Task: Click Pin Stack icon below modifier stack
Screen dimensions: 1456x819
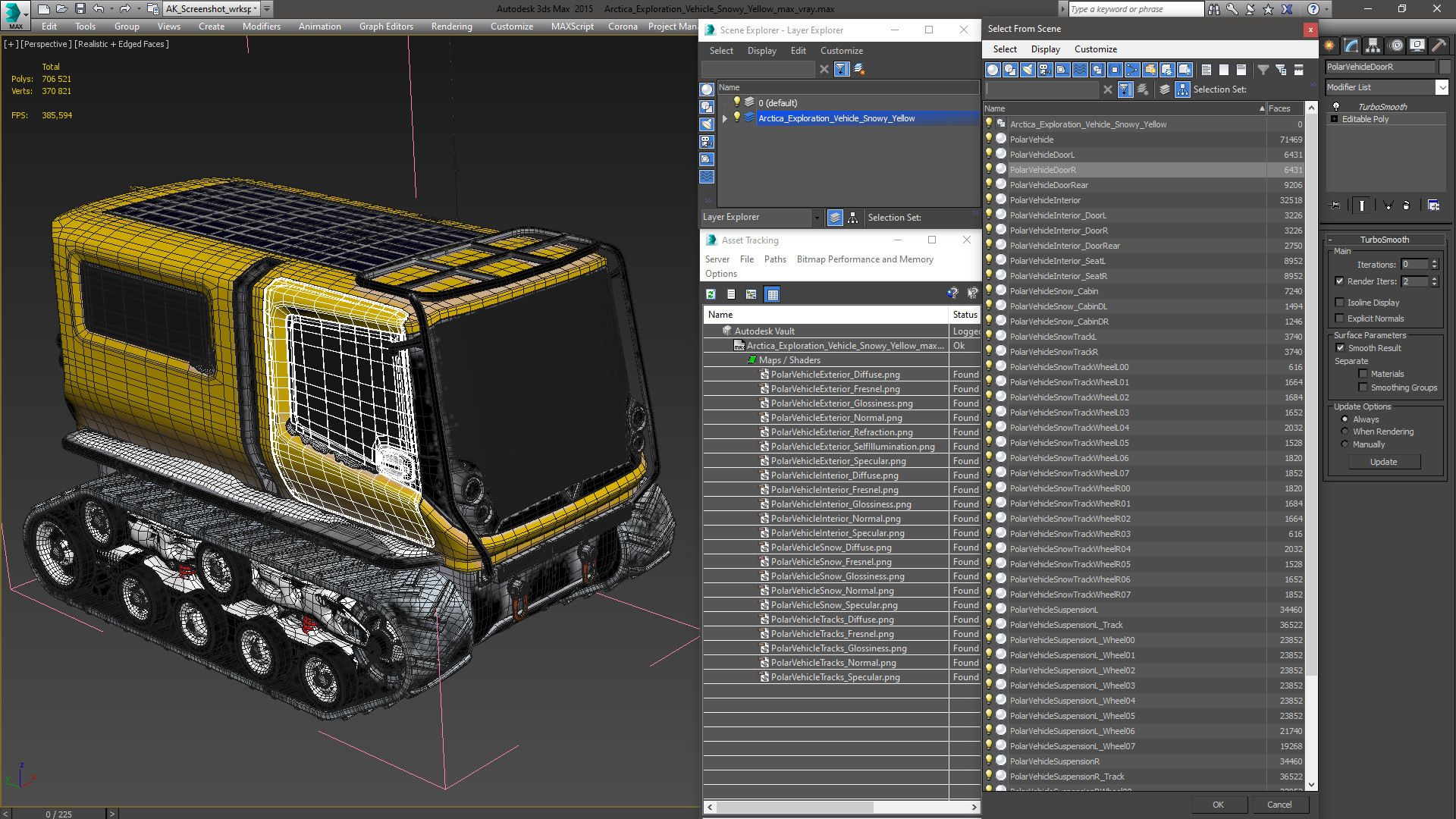Action: coord(1335,205)
